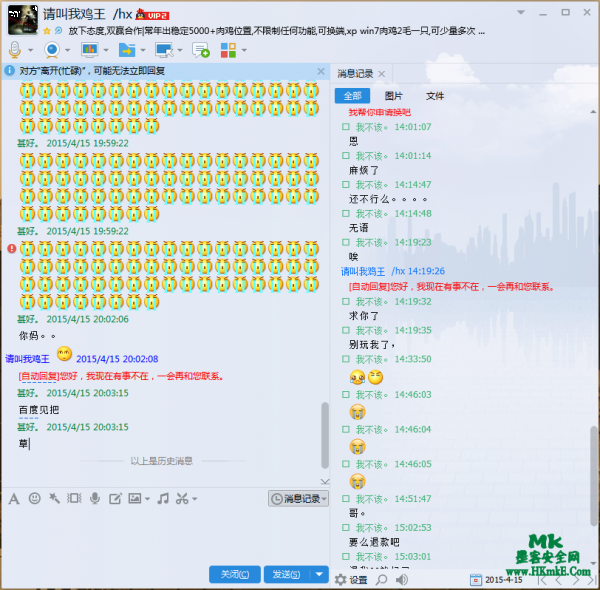
Task: Start a video call with the webcam icon
Action: 52,50
